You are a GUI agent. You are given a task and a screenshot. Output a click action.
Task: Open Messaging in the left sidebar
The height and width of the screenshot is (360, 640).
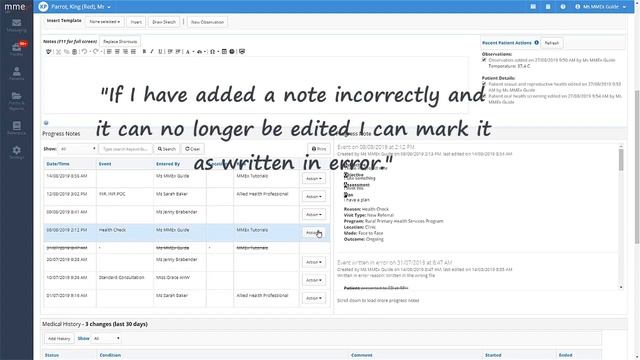pos(16,25)
